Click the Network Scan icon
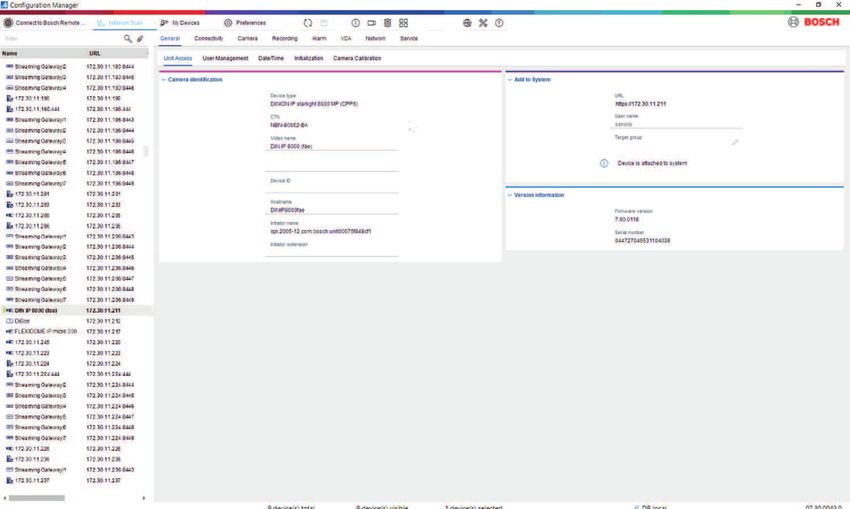Viewport: 850px width, 509px height. pyautogui.click(x=101, y=23)
